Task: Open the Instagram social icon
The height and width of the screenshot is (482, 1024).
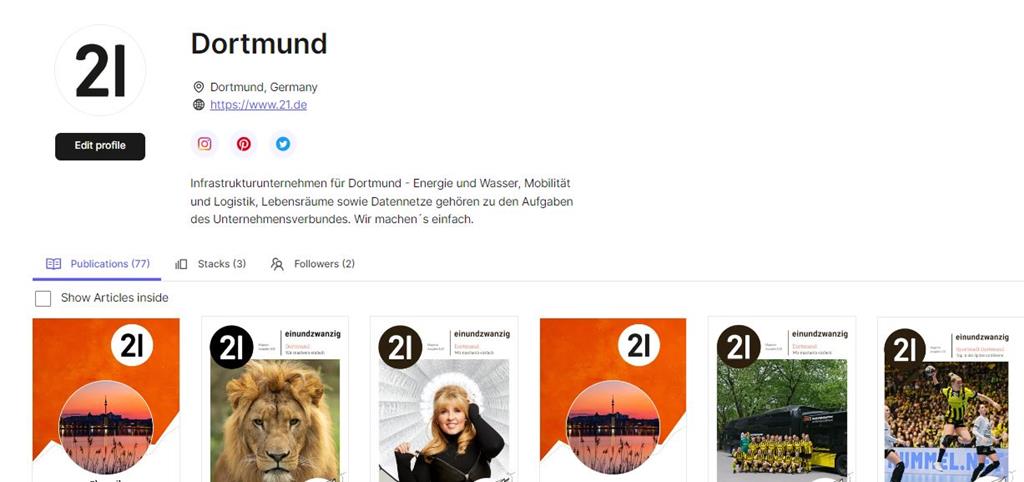Action: 204,144
